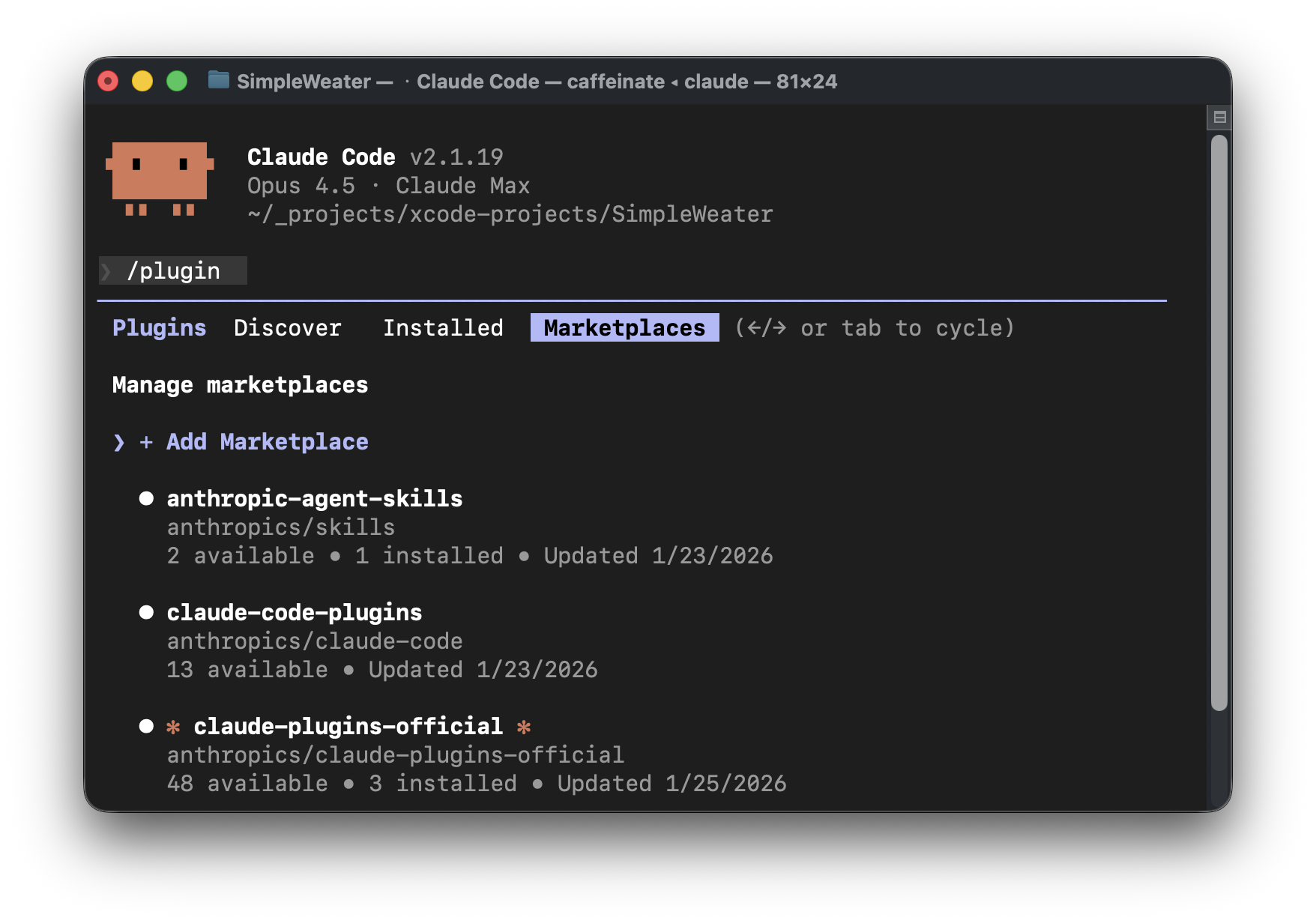Click the red close window button

click(108, 81)
